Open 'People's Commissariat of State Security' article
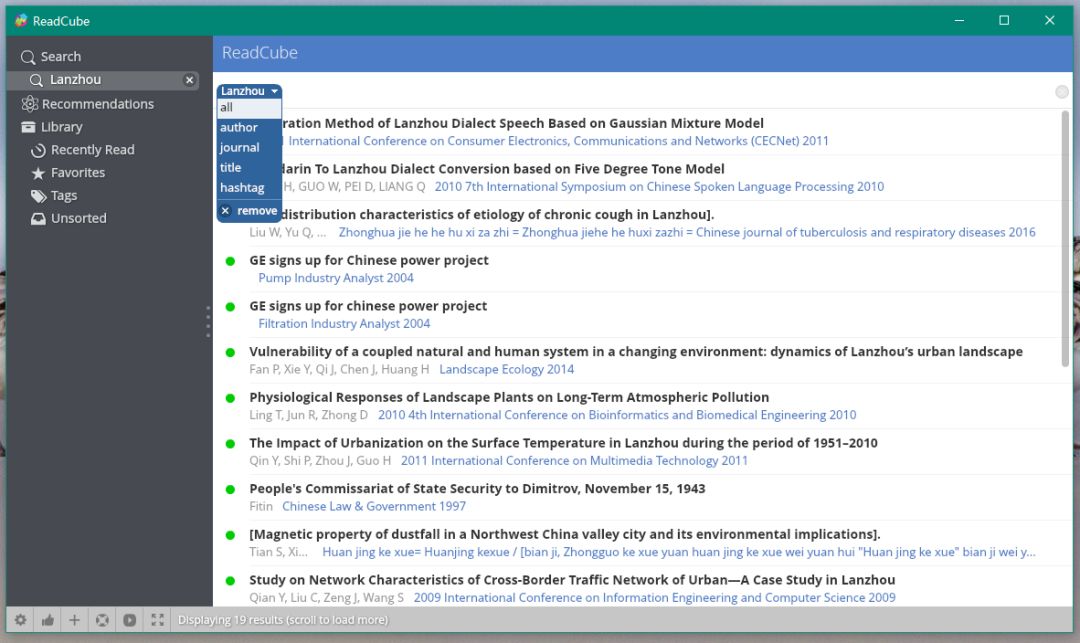The width and height of the screenshot is (1080, 643). tap(477, 488)
